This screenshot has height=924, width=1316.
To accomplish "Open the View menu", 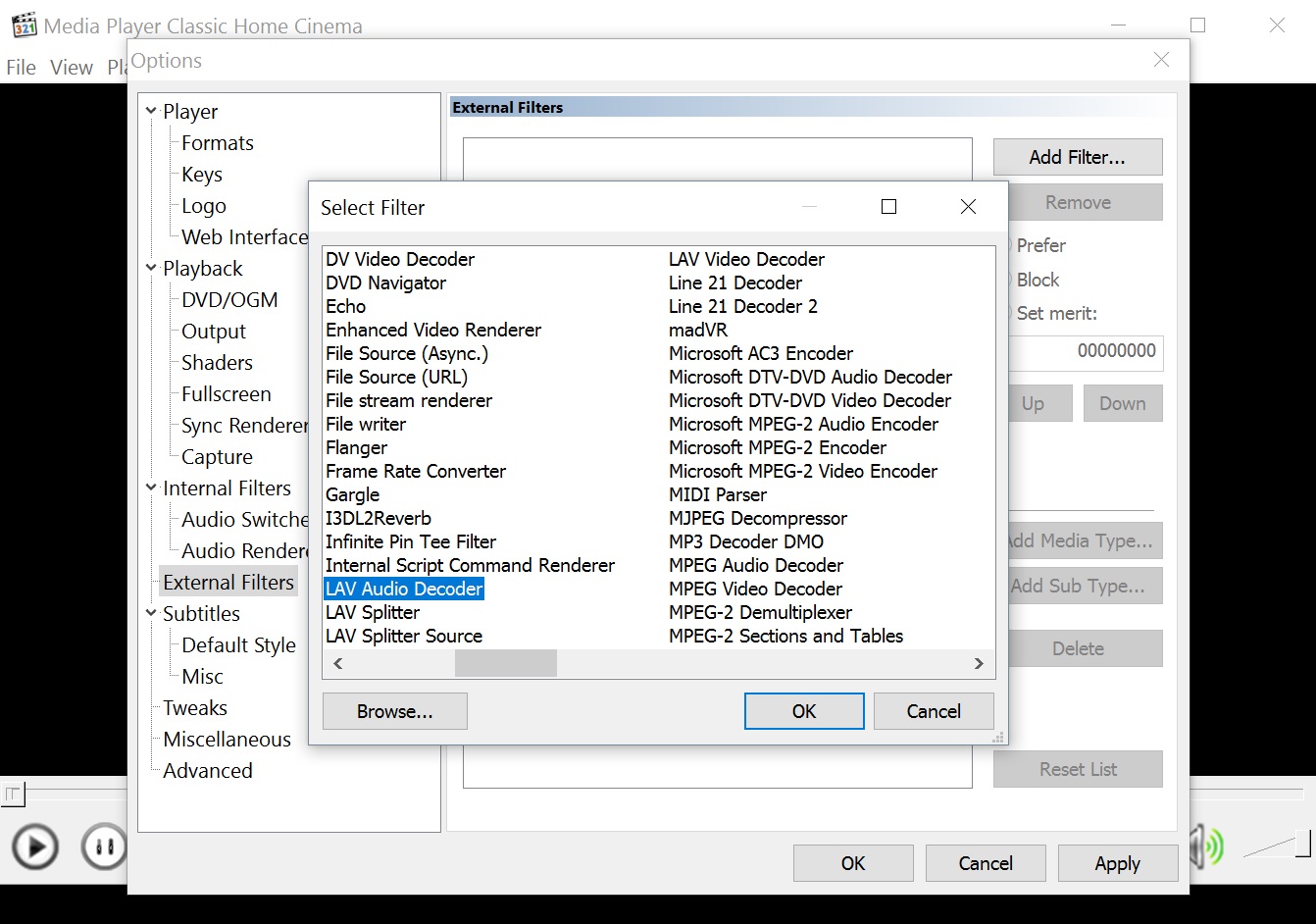I will point(72,67).
